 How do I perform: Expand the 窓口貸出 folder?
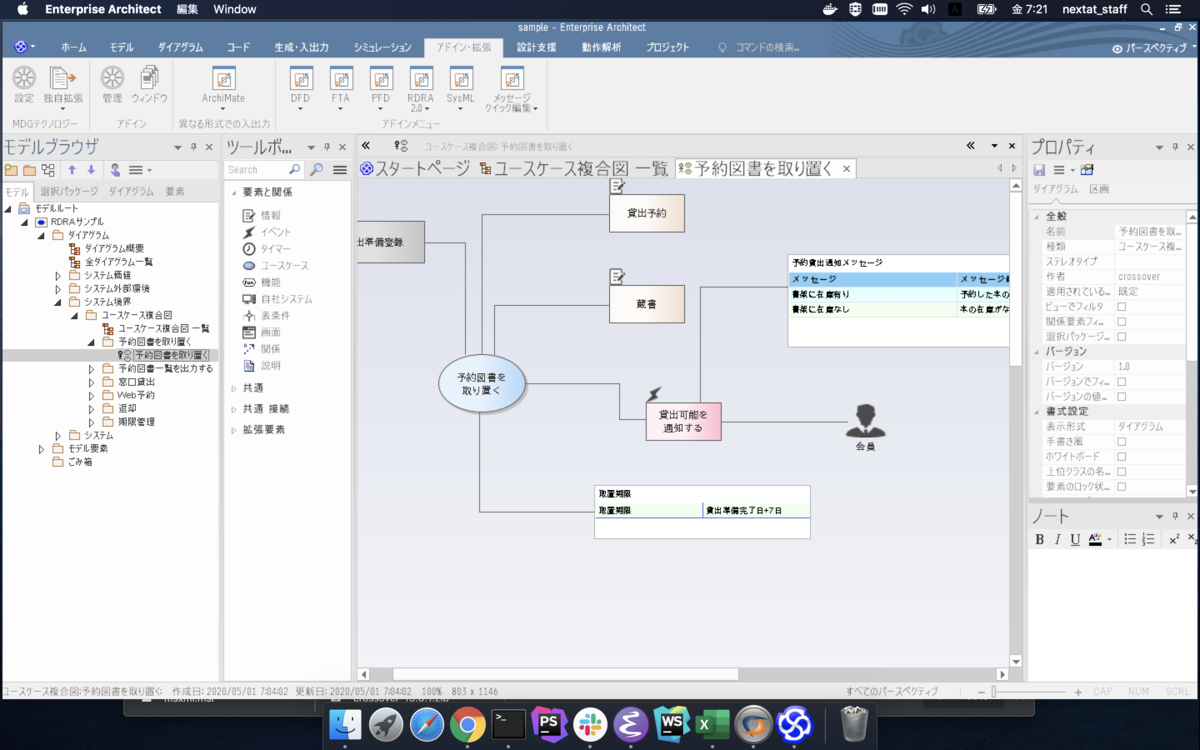(x=92, y=382)
